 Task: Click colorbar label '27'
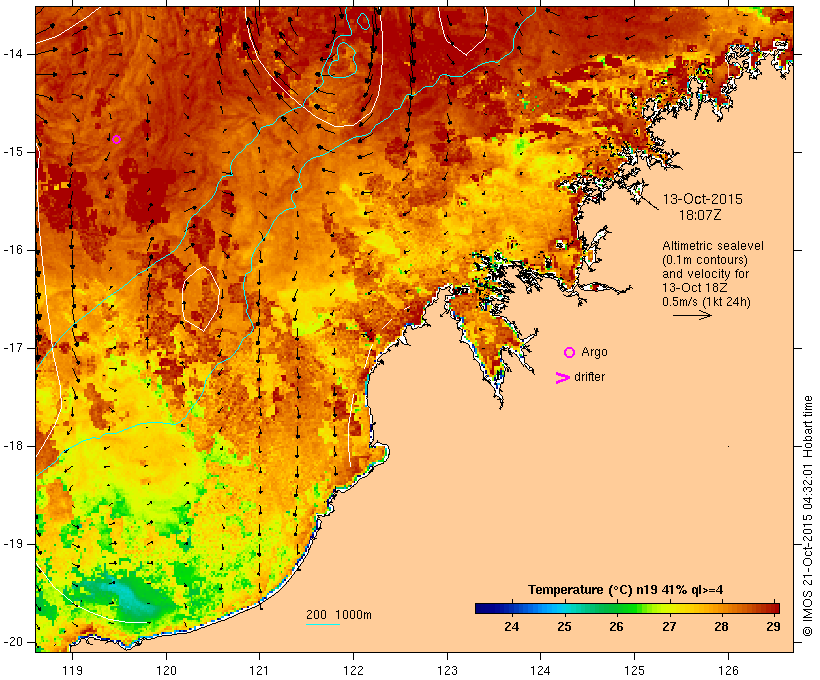pyautogui.click(x=669, y=626)
